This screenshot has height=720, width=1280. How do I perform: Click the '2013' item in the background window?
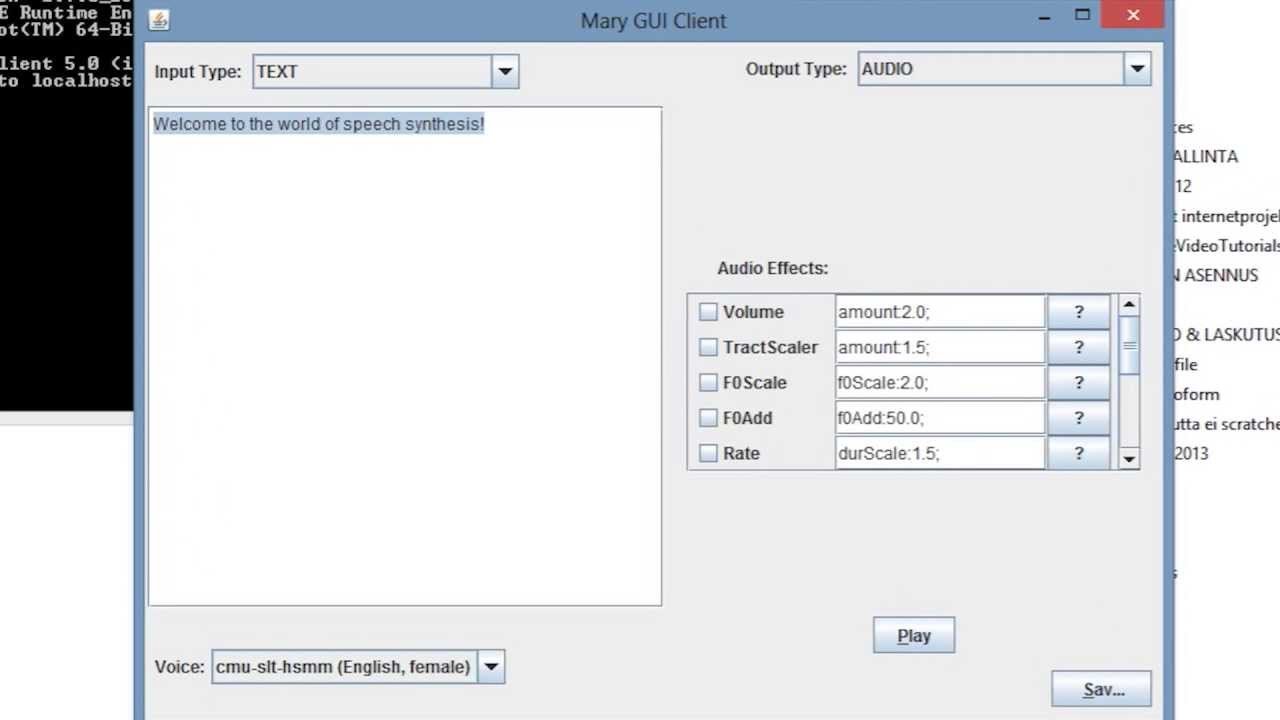click(1192, 453)
